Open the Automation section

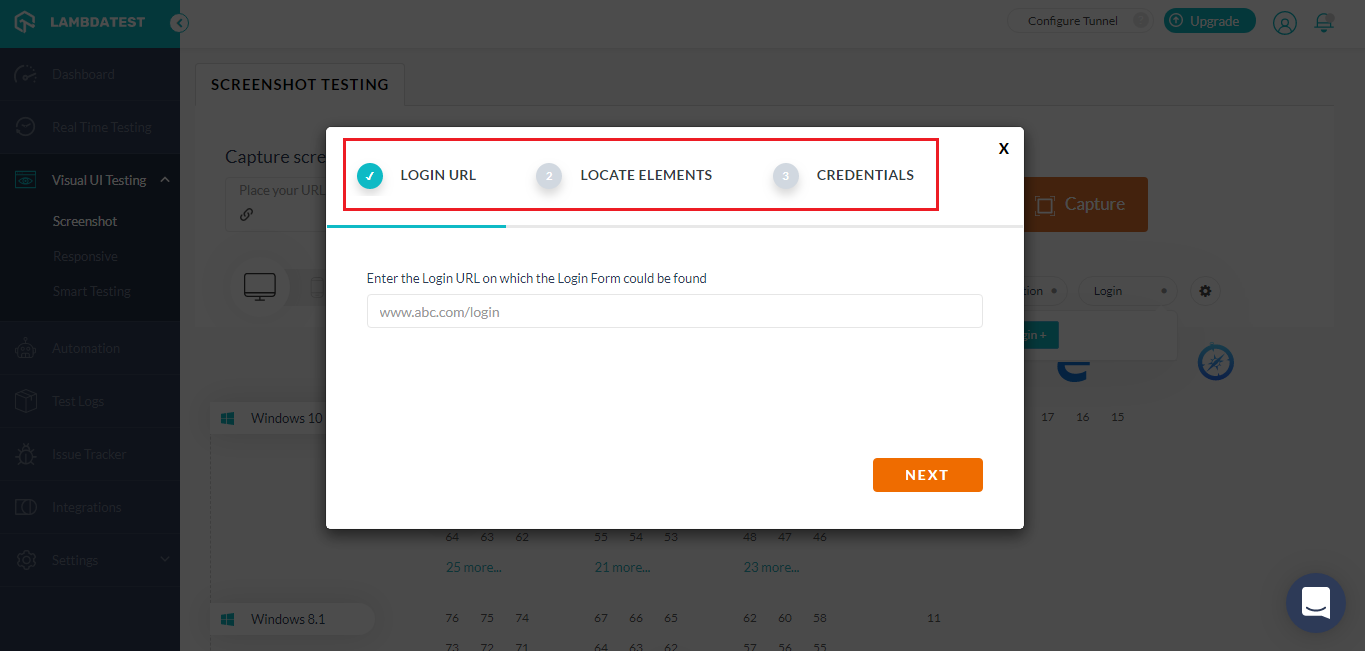click(x=87, y=348)
